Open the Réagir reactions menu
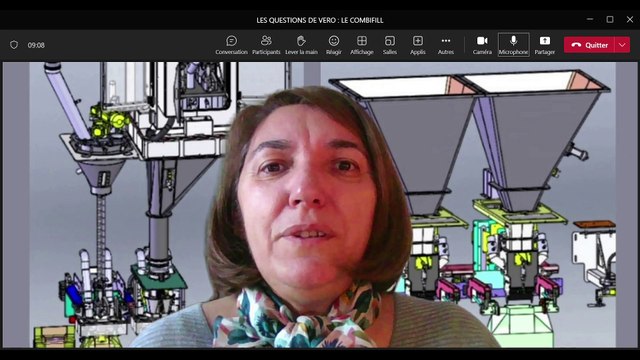This screenshot has width=640, height=360. point(334,45)
